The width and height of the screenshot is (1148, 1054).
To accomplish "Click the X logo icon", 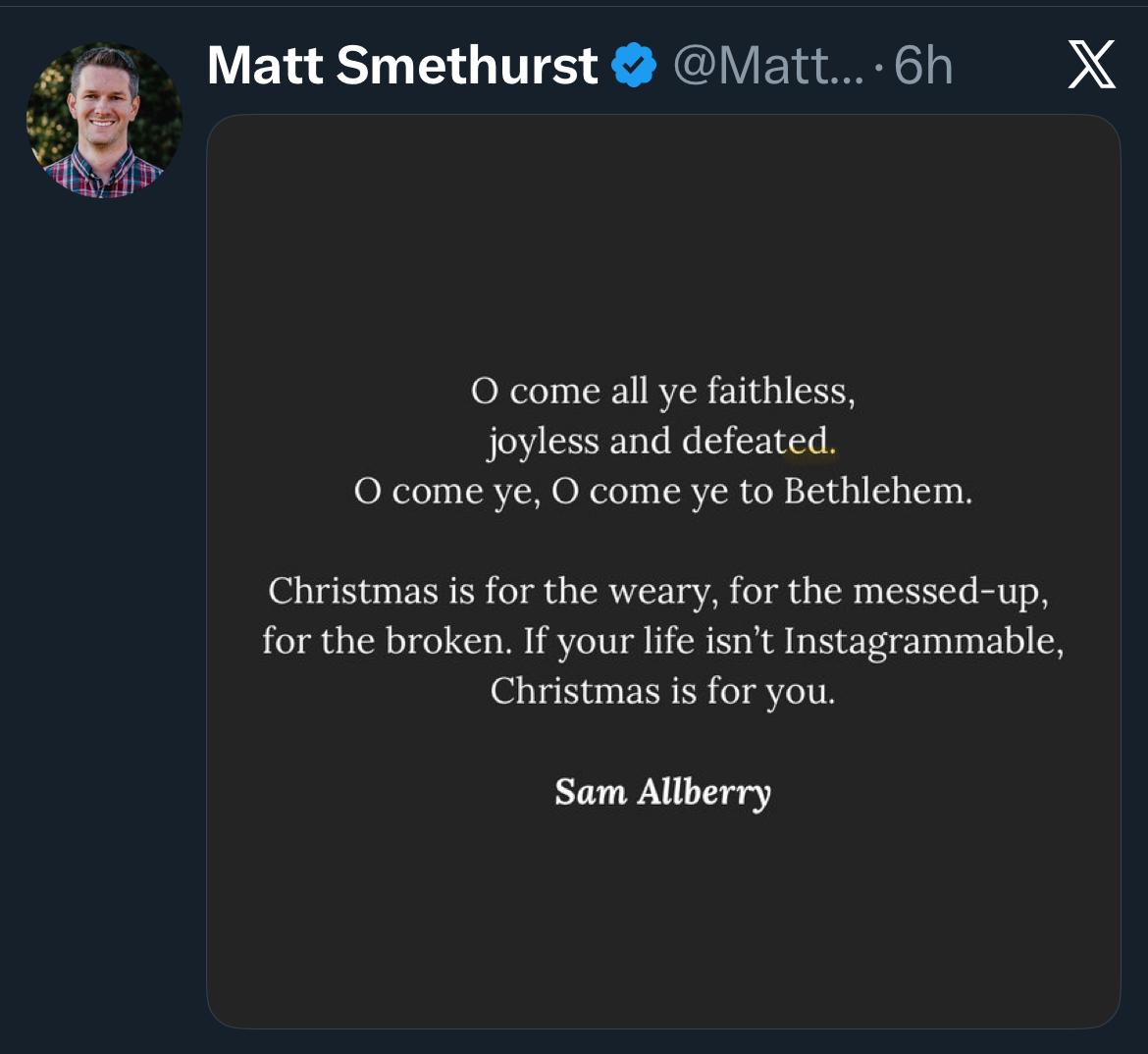I will coord(1091,67).
